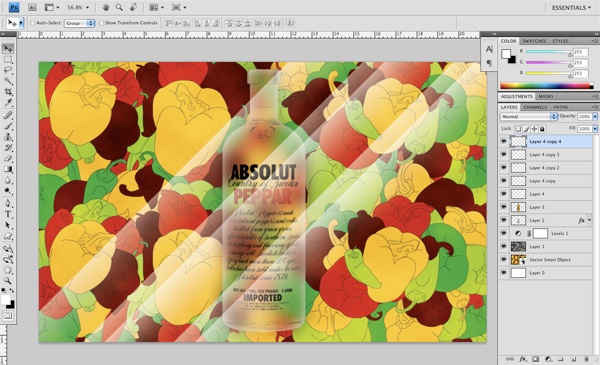Viewport: 600px width, 365px height.
Task: Select the Rectangular Marquee tool
Action: pos(8,60)
